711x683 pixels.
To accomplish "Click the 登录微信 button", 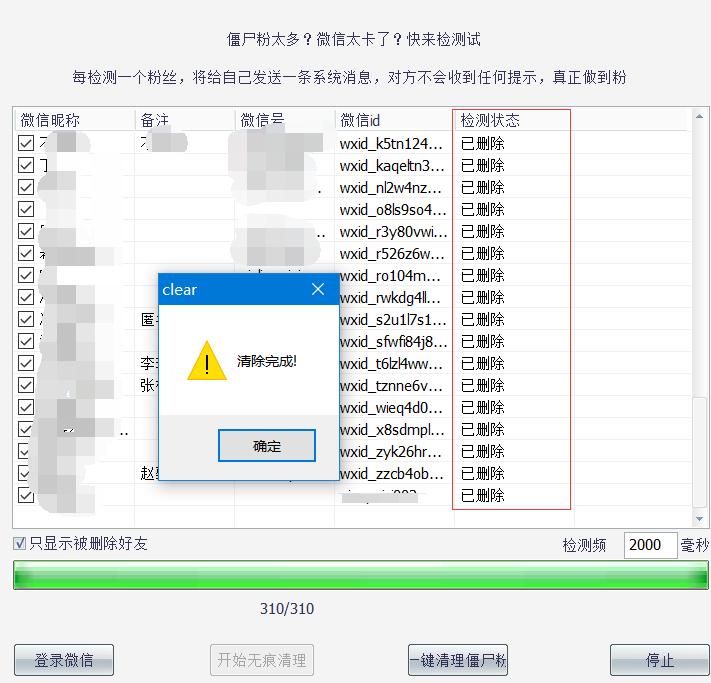I will [64, 660].
